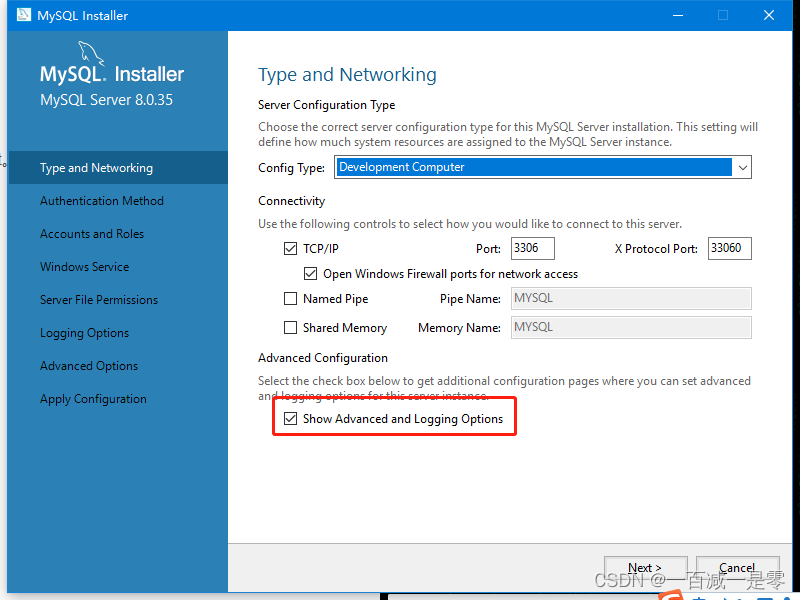Click the Cancel button
Screen dimensions: 800x600
coord(737,568)
